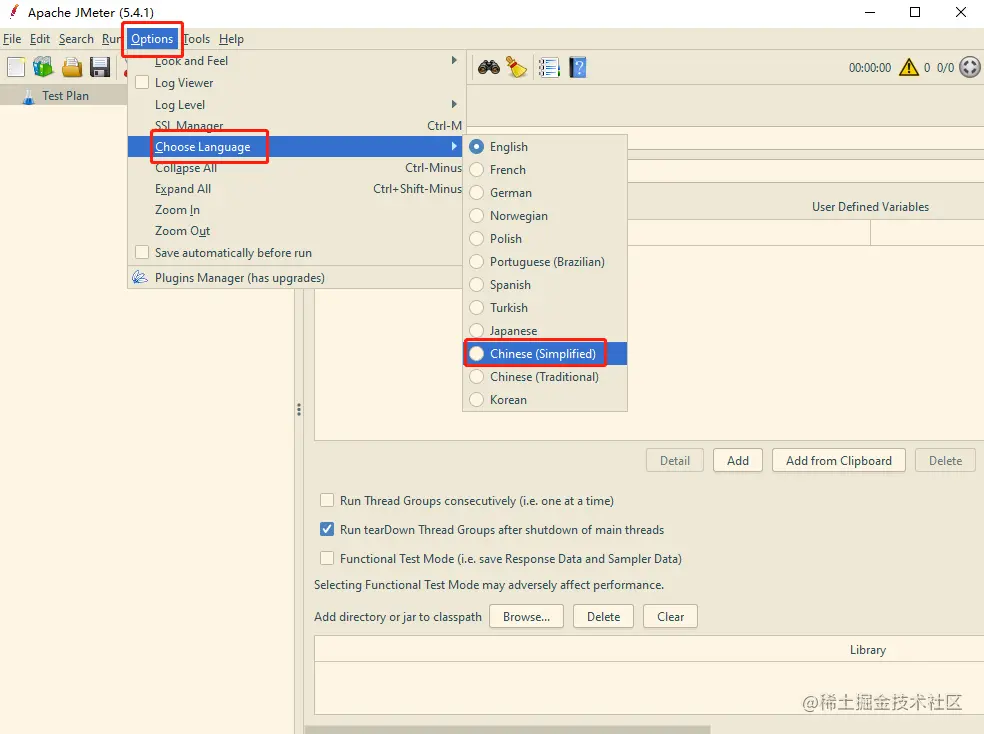Open Plugins Manager (has upgrades)
The width and height of the screenshot is (984, 734).
point(295,278)
